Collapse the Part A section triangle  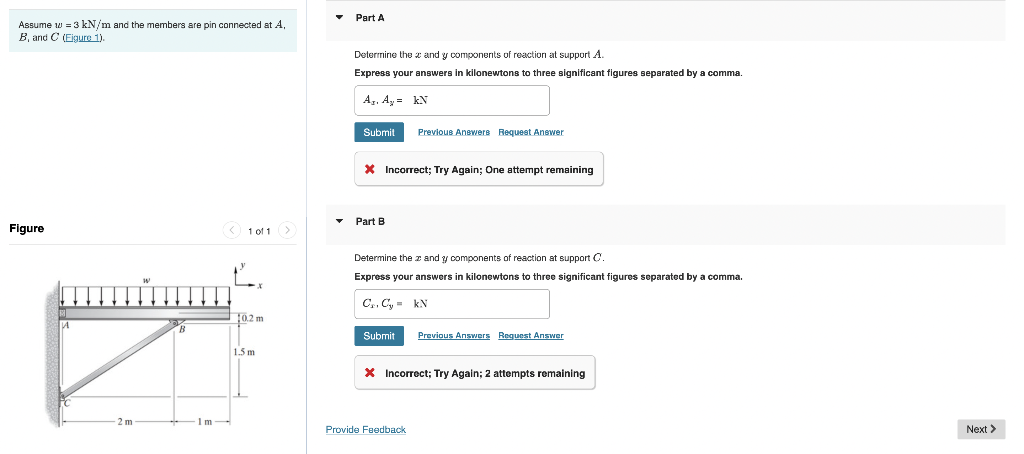[x=339, y=18]
